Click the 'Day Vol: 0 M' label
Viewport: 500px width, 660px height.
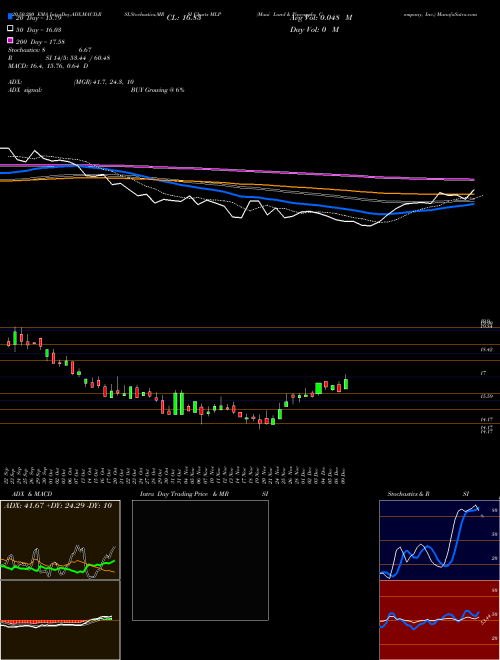click(x=314, y=29)
